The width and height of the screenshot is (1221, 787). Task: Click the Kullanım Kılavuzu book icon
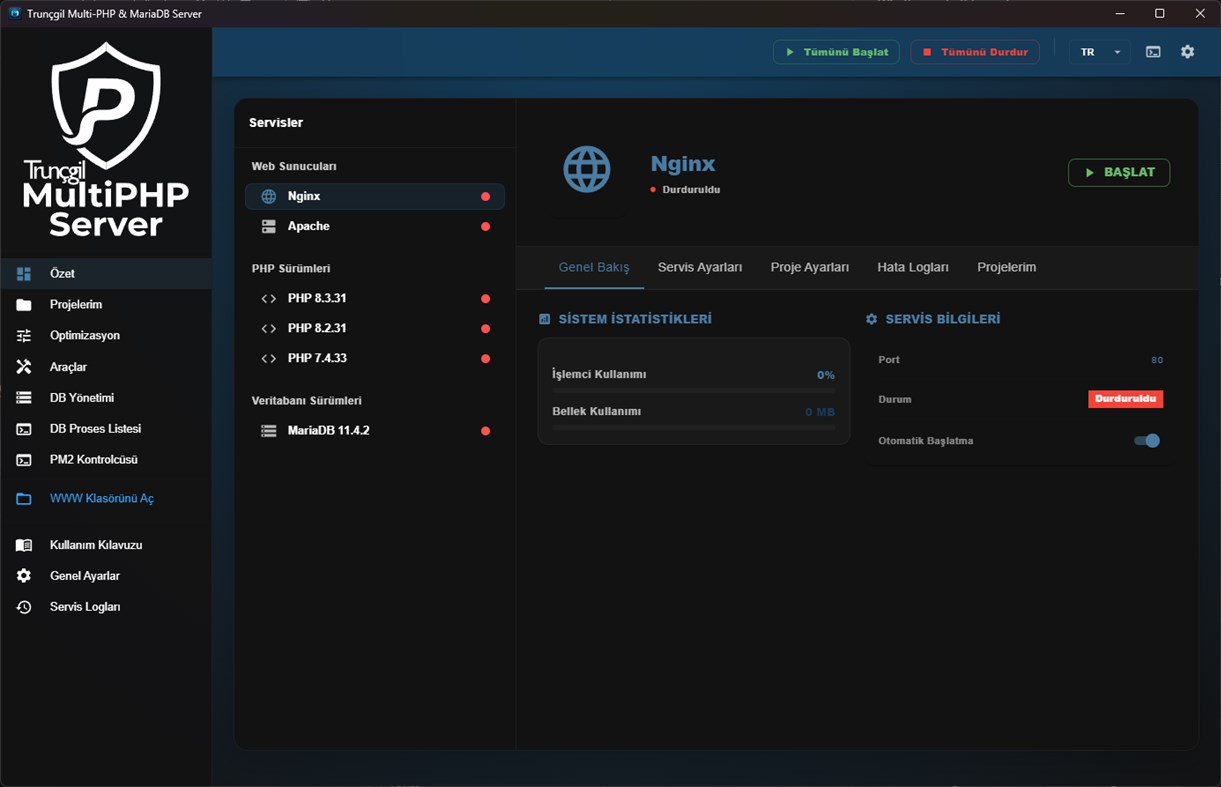coord(24,546)
